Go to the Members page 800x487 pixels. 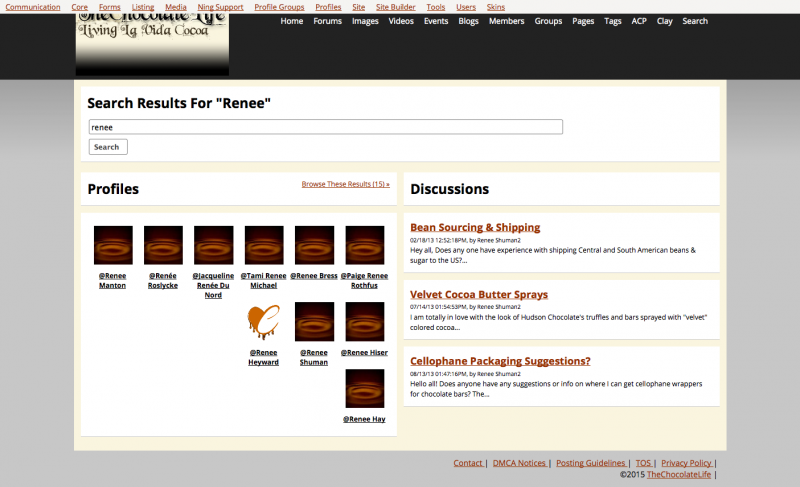pos(506,21)
